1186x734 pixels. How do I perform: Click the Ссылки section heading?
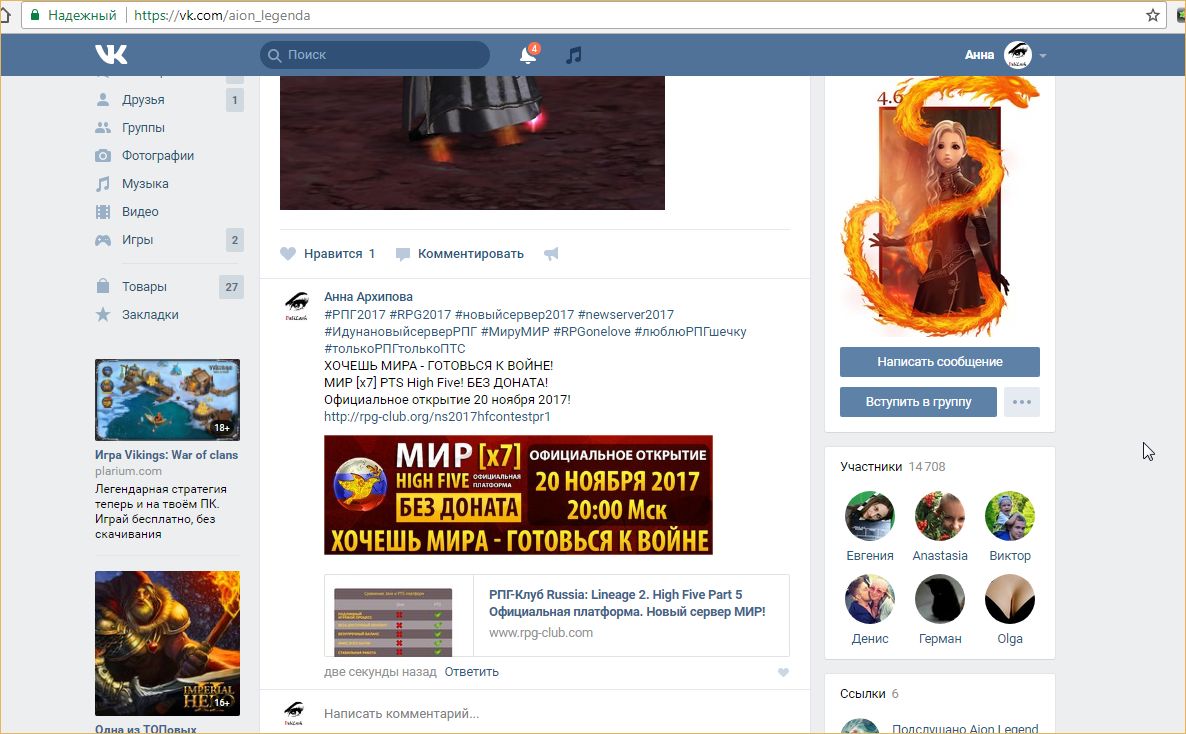coord(862,693)
